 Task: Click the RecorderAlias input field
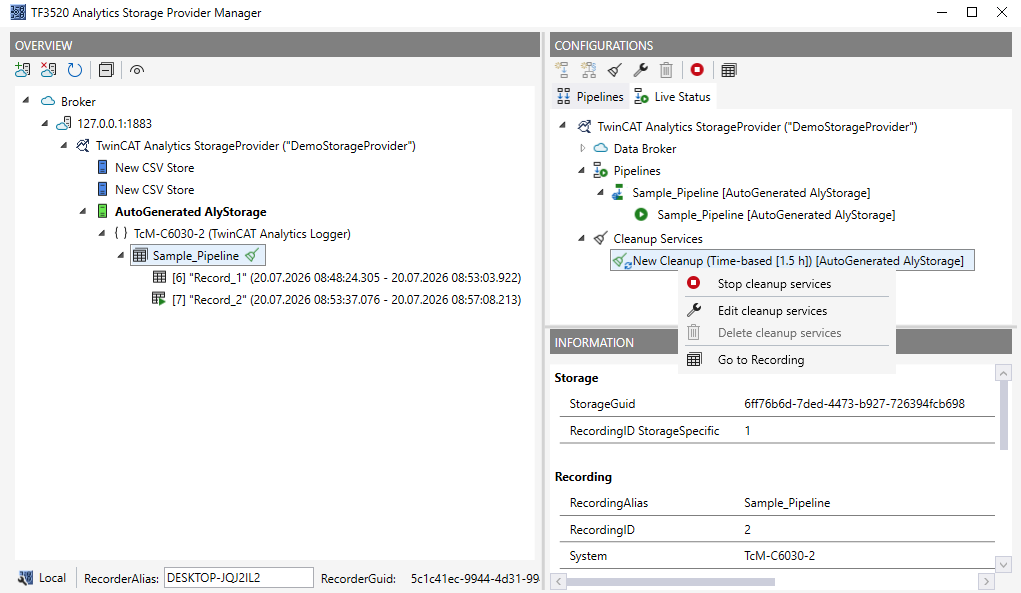pyautogui.click(x=238, y=577)
